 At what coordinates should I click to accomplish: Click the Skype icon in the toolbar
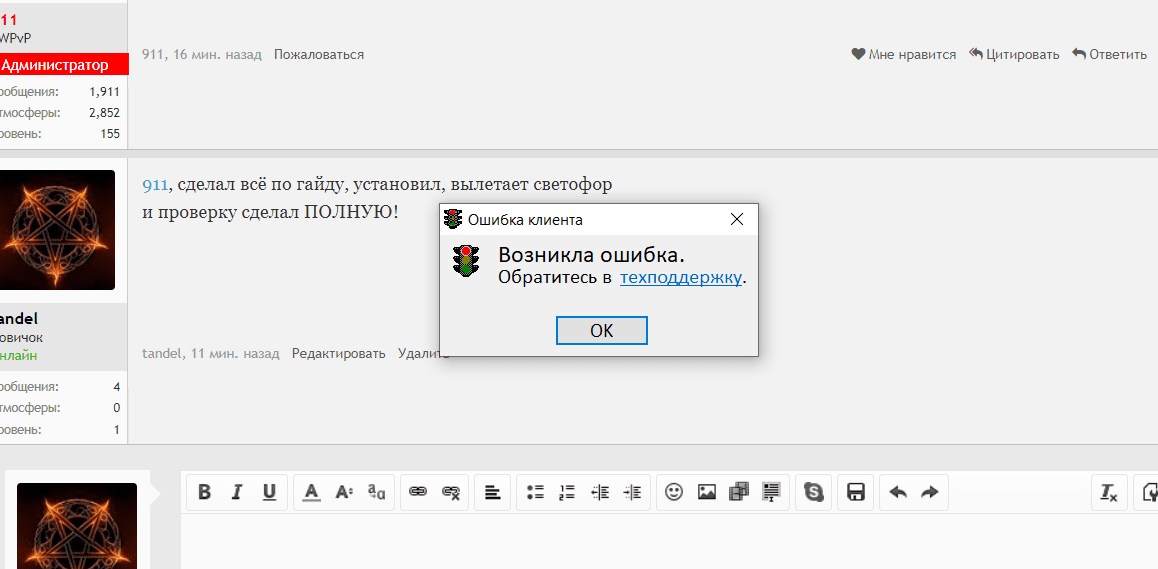click(814, 492)
